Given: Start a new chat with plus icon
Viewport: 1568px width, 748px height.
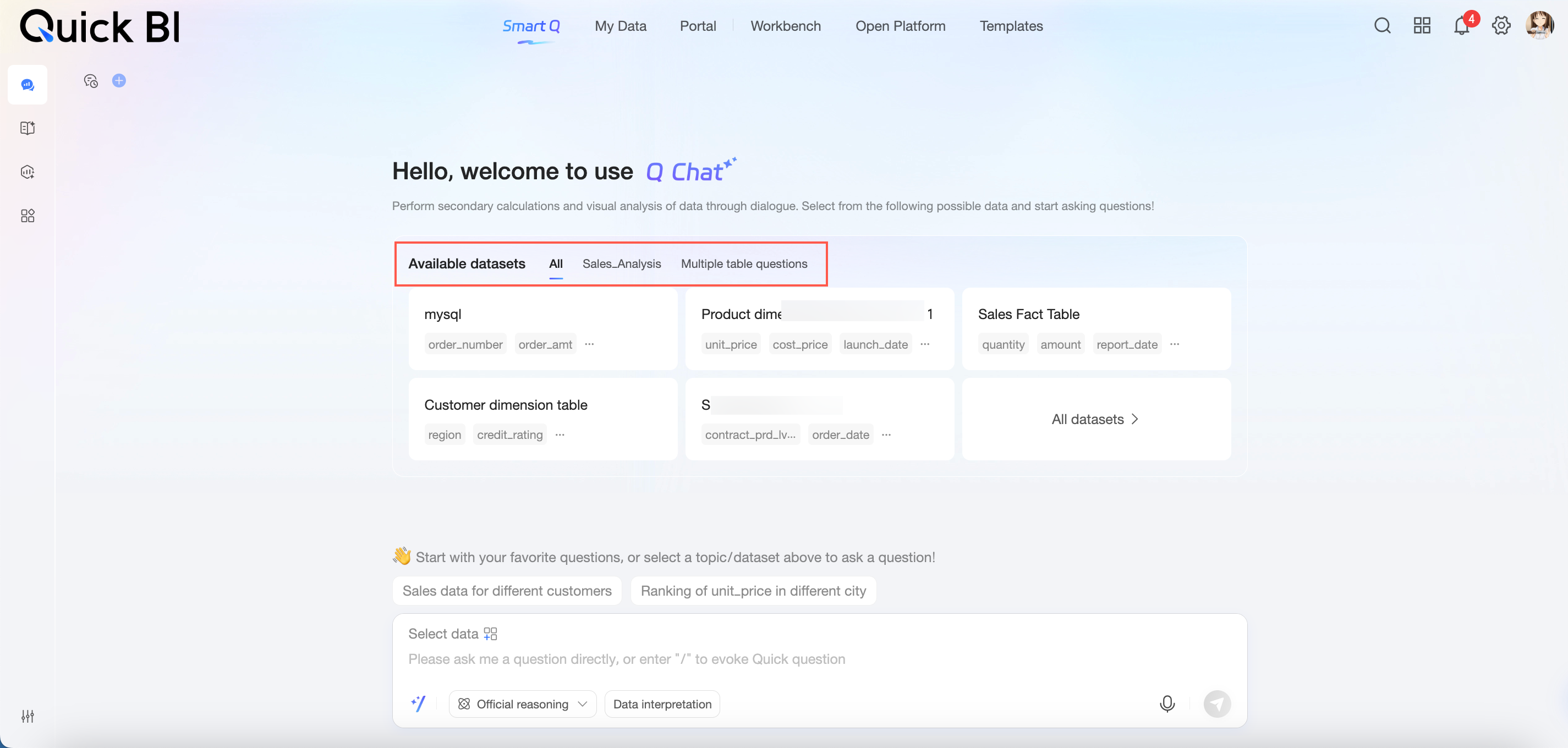Looking at the screenshot, I should coord(119,80).
